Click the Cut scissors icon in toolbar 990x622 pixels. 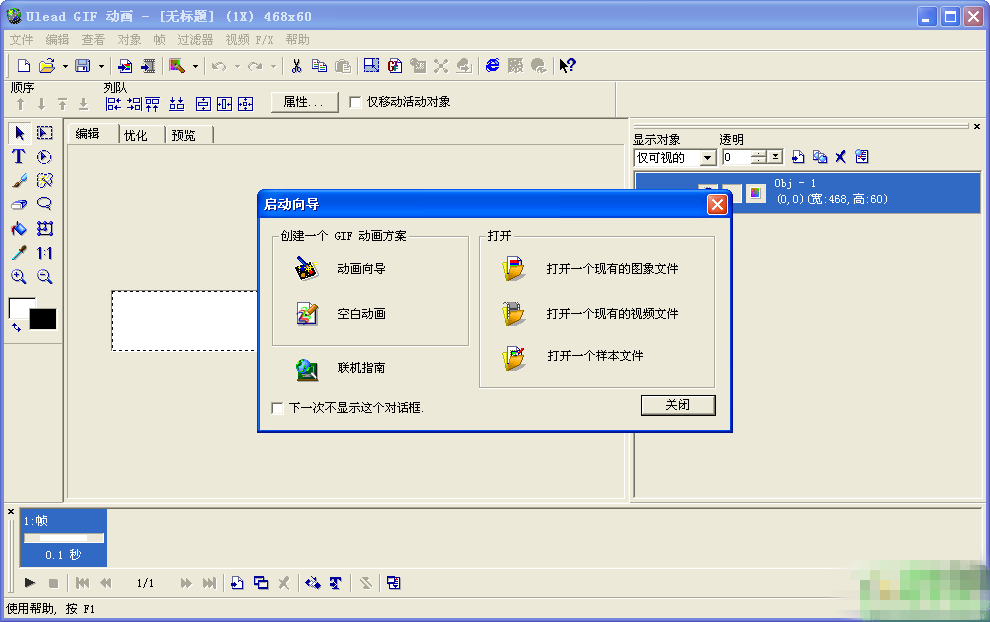point(296,66)
